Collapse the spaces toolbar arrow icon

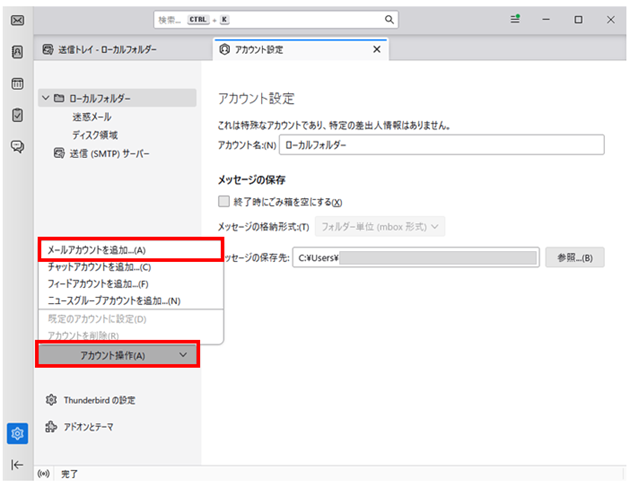pyautogui.click(x=17, y=464)
